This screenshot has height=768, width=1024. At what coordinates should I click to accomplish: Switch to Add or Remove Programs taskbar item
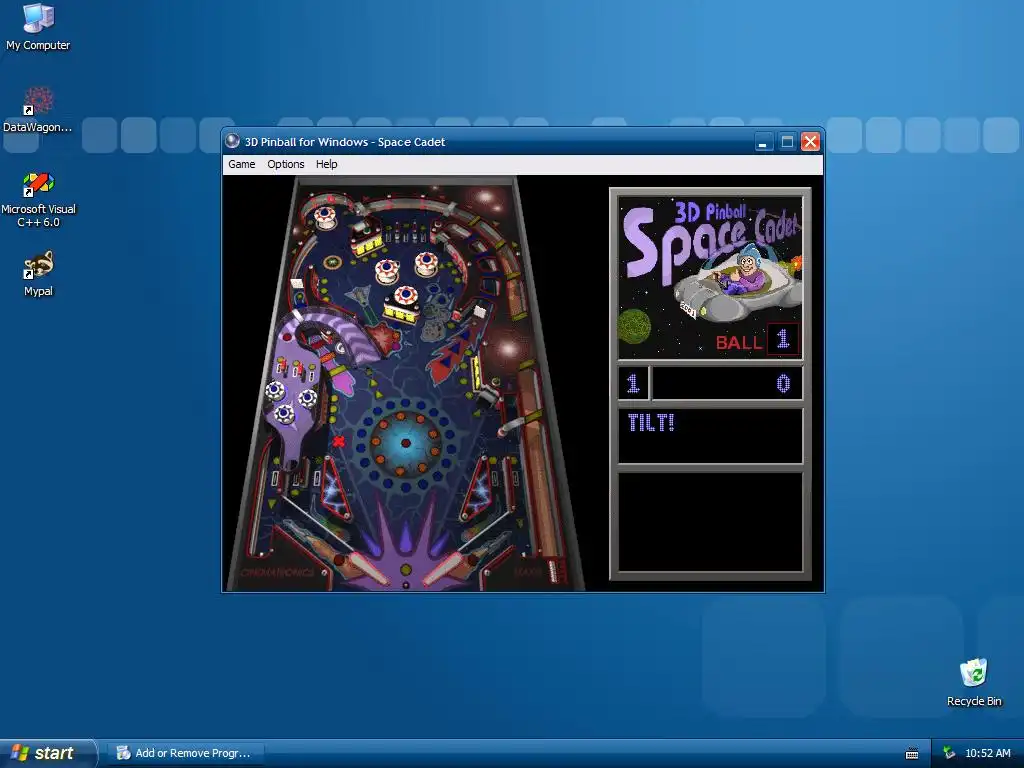pos(185,753)
